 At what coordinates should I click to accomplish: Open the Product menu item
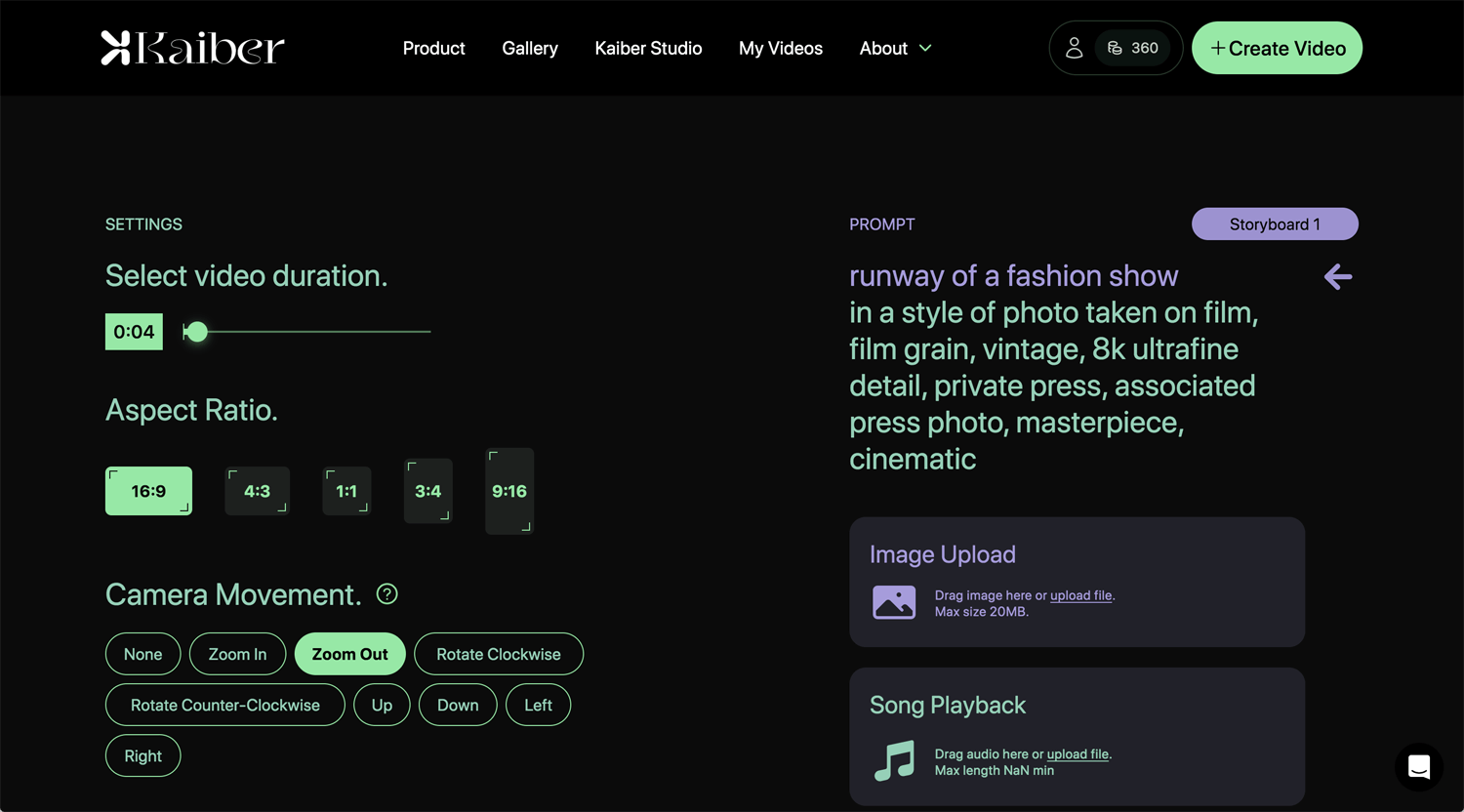(x=434, y=48)
